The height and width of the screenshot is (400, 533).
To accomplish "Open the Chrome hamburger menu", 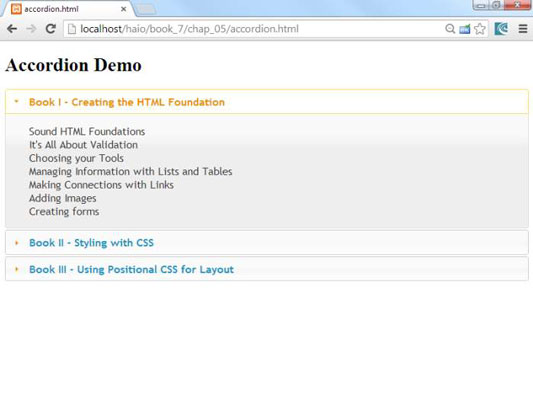I will 523,29.
